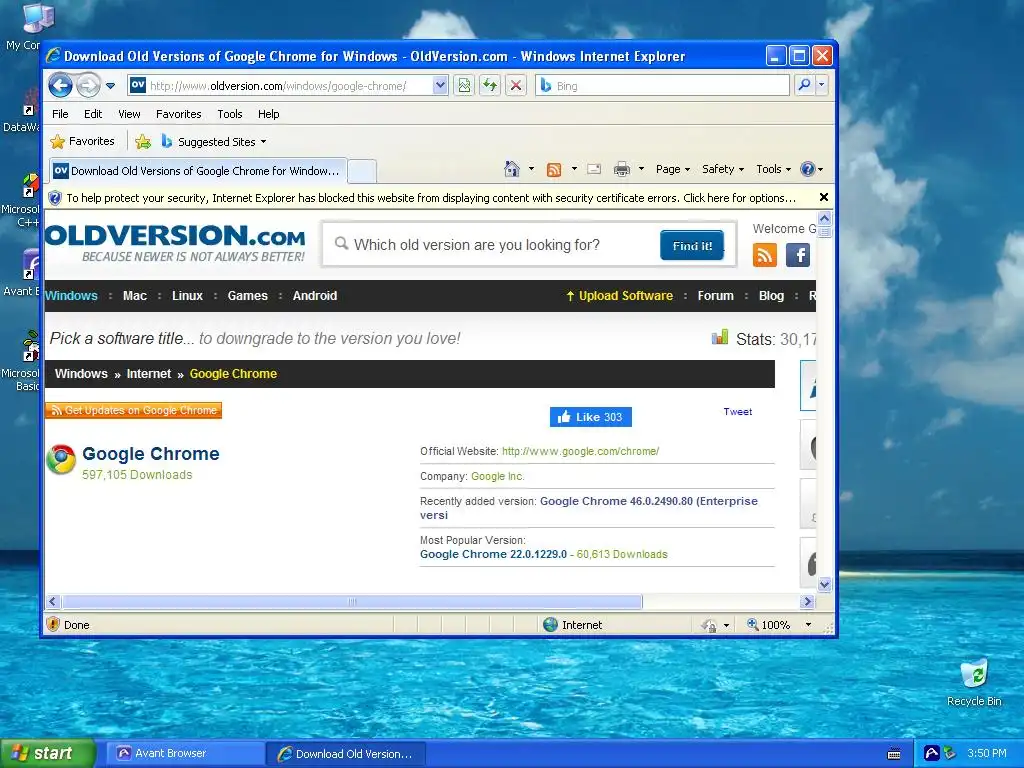
Task: Open the Tools menu in menu bar
Action: point(230,114)
